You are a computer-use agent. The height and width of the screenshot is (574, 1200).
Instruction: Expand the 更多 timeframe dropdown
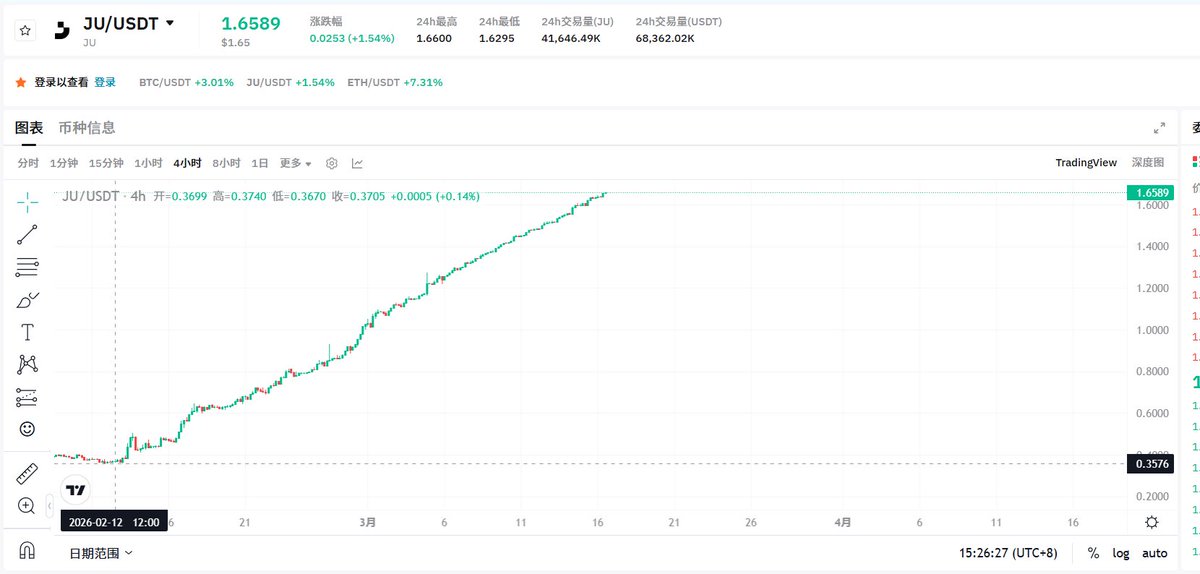point(295,163)
